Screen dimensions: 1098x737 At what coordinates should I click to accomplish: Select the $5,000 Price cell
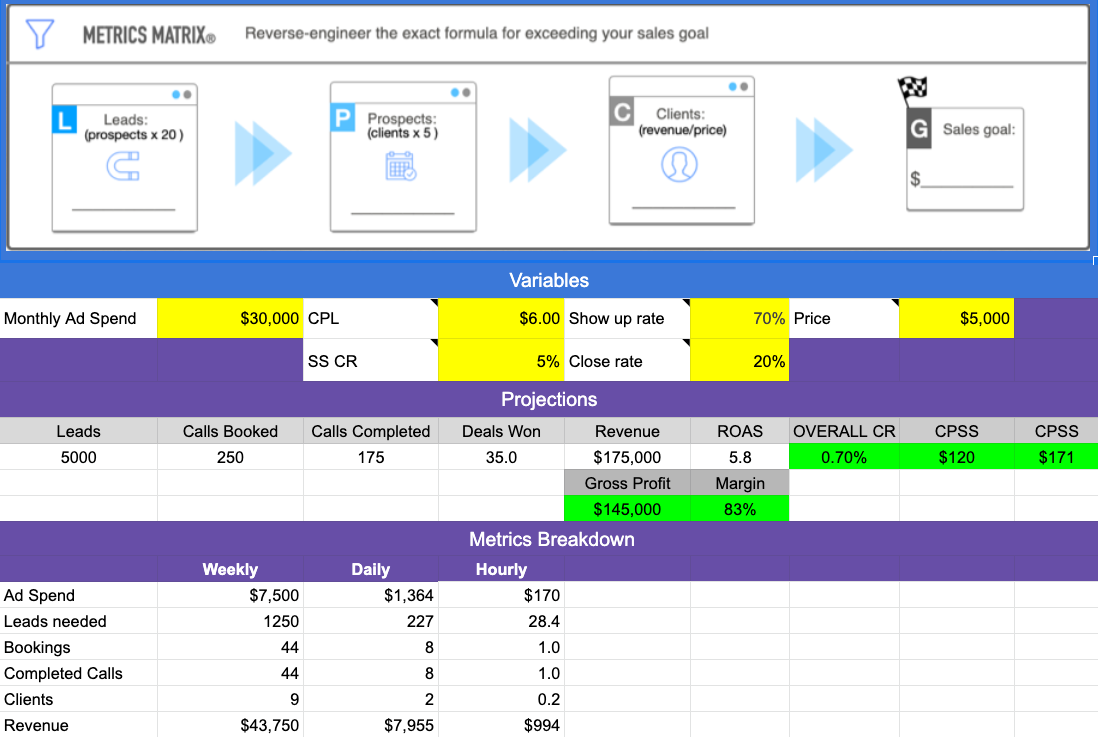tap(956, 318)
